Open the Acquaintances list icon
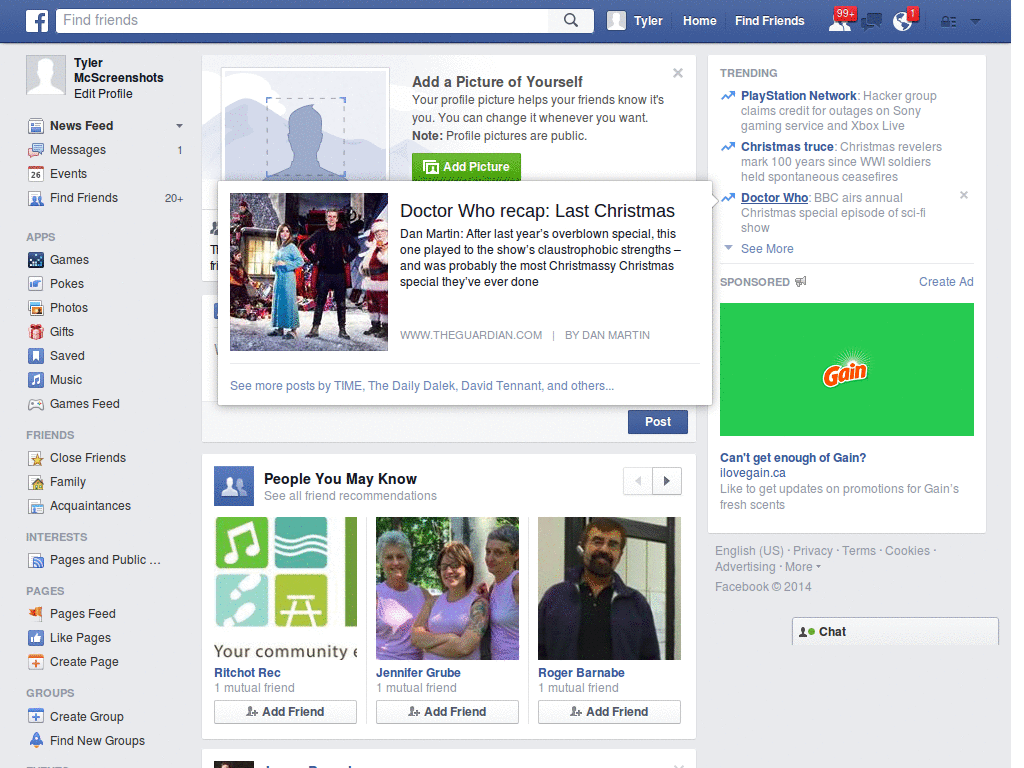 36,506
